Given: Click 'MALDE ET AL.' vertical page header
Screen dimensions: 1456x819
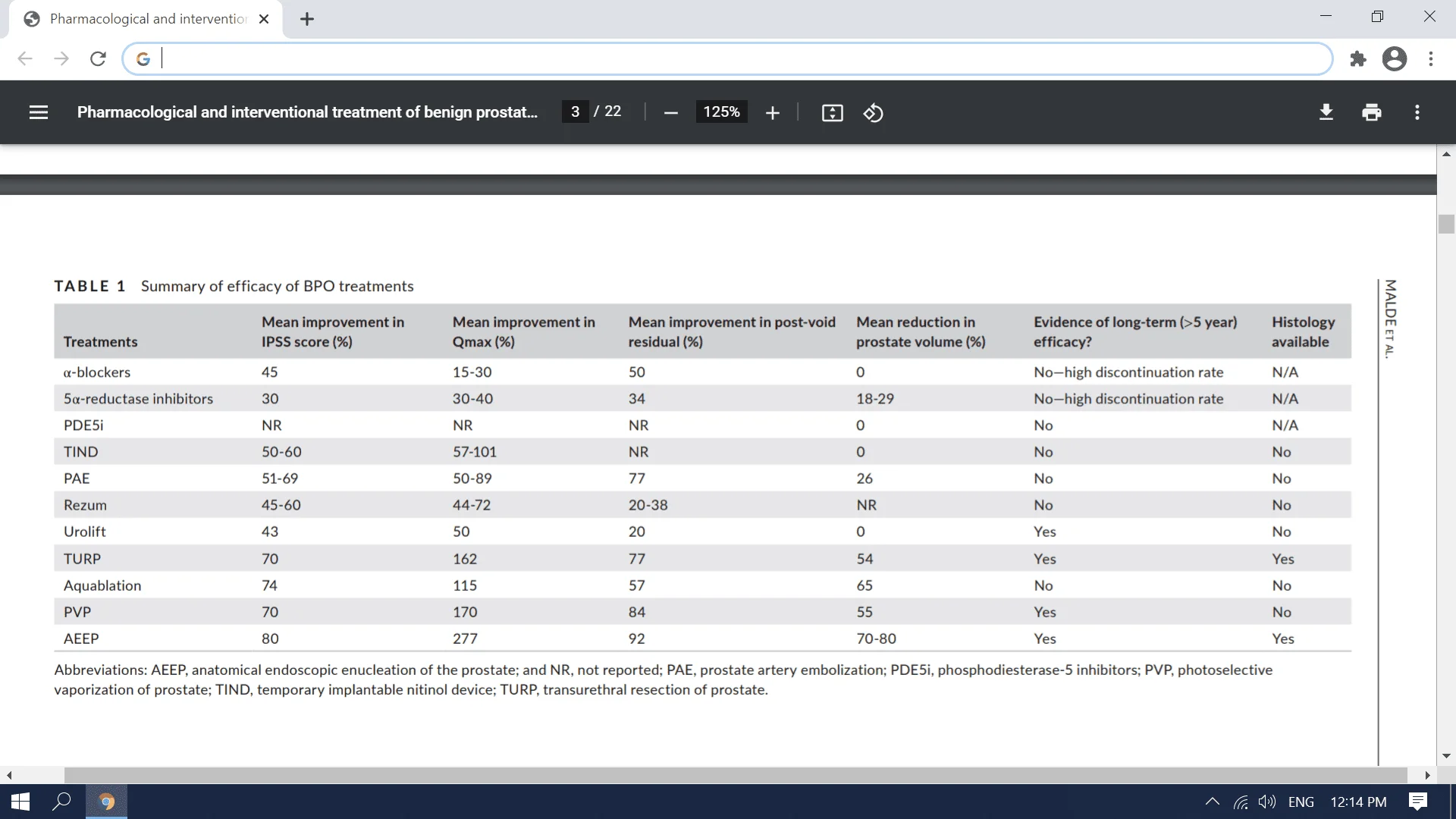Looking at the screenshot, I should pyautogui.click(x=1390, y=319).
